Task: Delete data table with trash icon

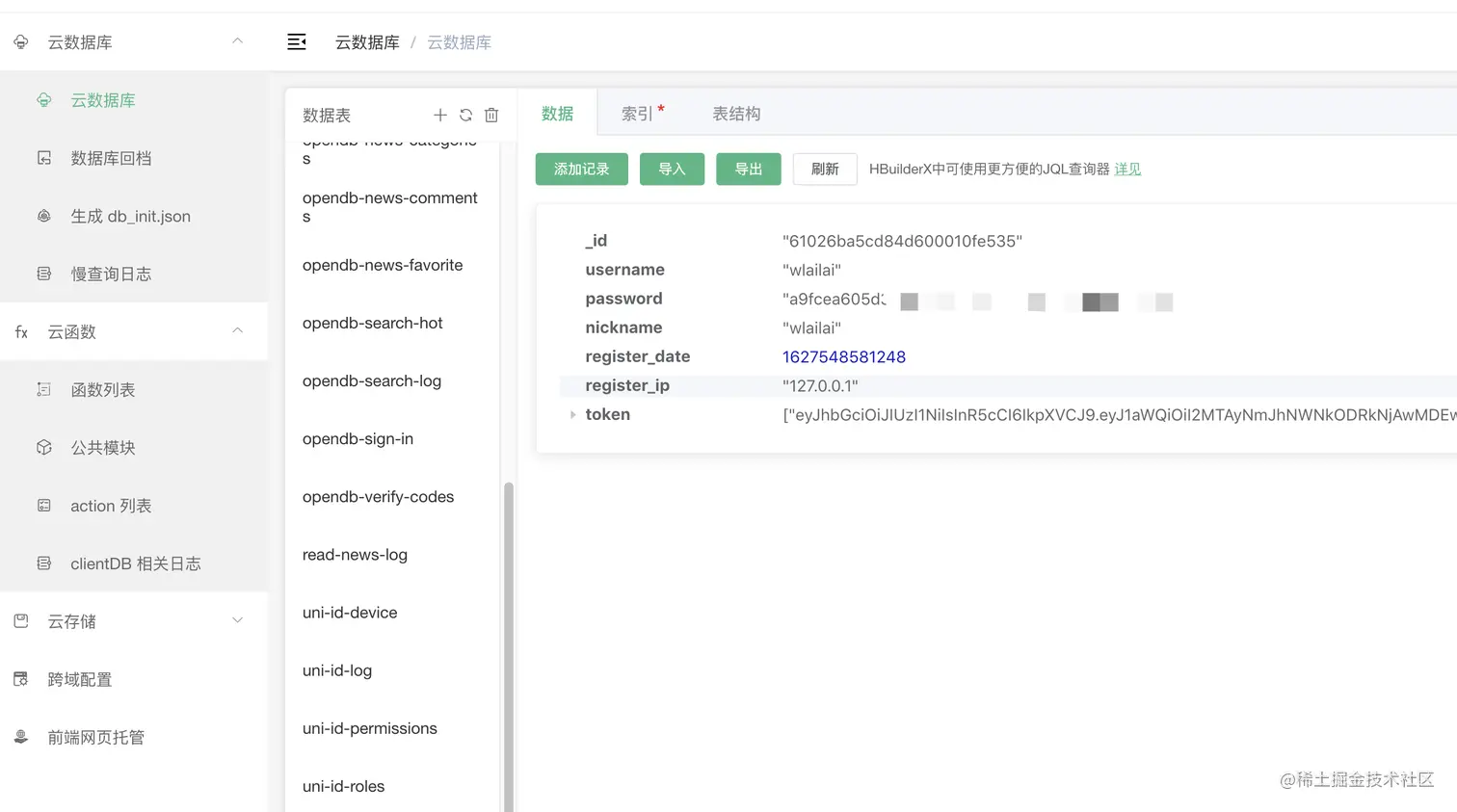Action: tap(491, 115)
